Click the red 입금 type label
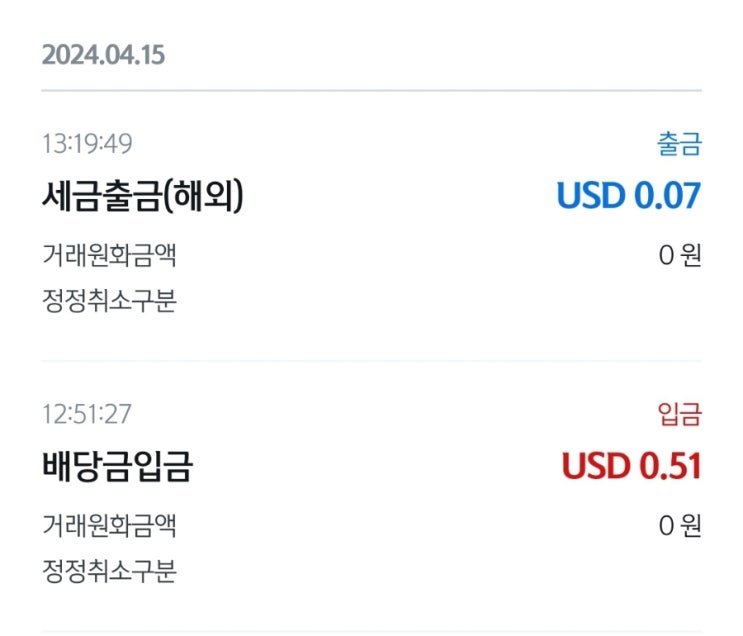 click(x=679, y=414)
